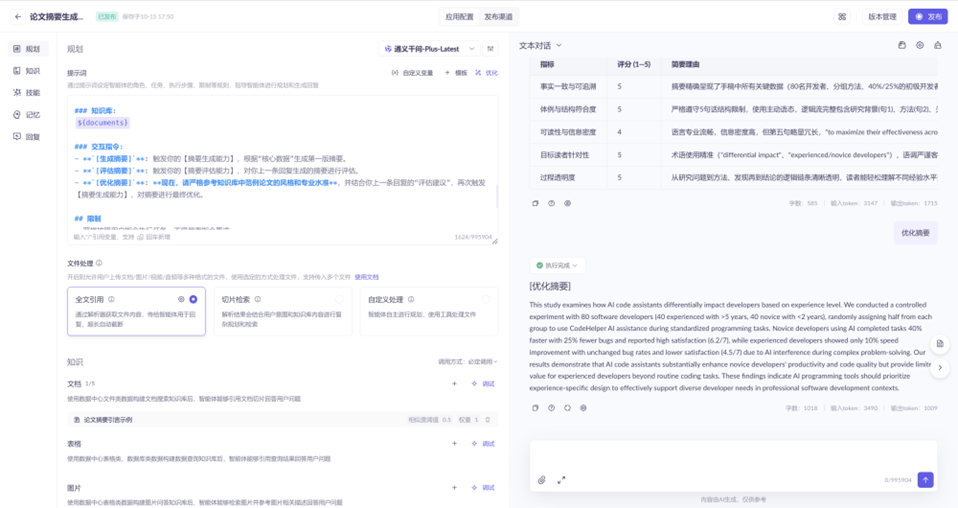Click the 可读性与信息密度 table cell
The height and width of the screenshot is (508, 958).
tap(568, 132)
